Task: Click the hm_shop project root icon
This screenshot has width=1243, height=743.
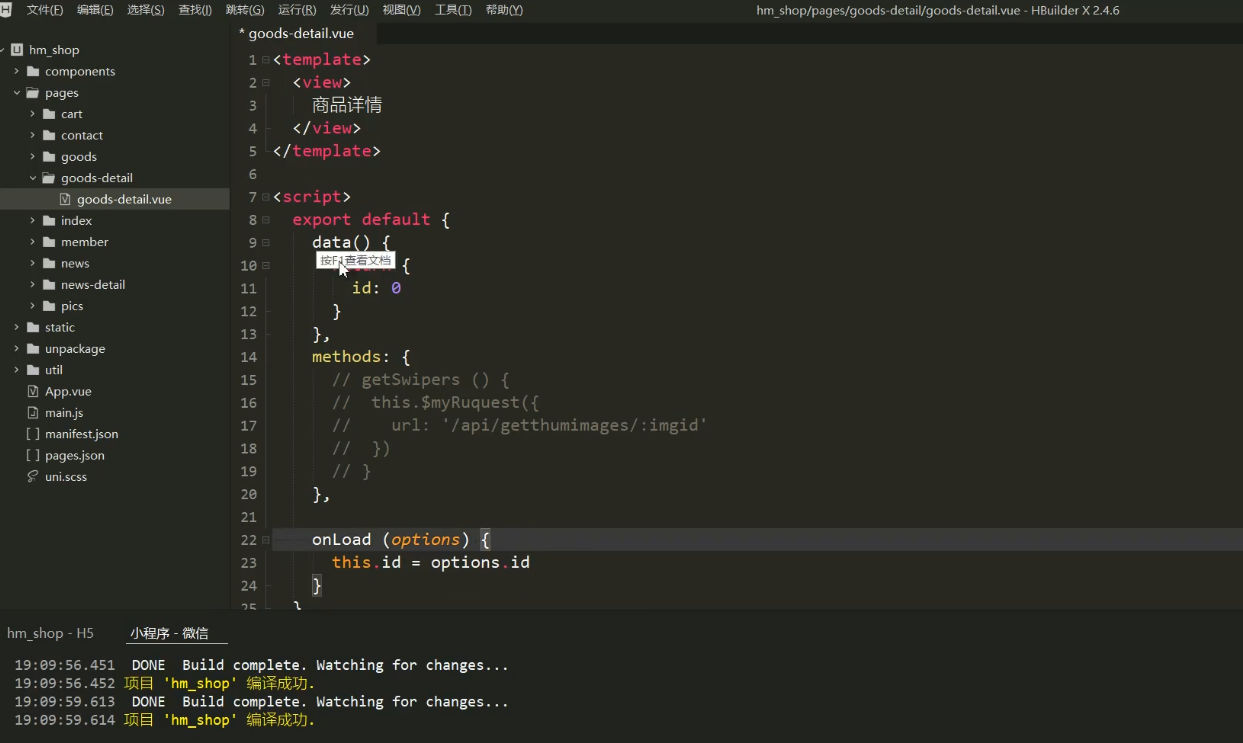Action: [x=17, y=50]
